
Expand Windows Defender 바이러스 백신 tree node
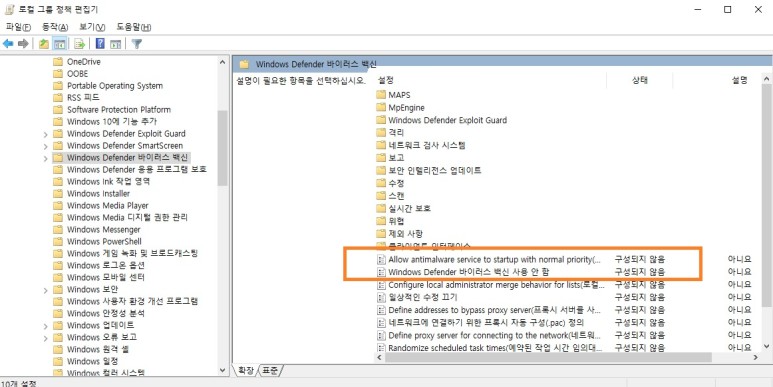(45, 158)
